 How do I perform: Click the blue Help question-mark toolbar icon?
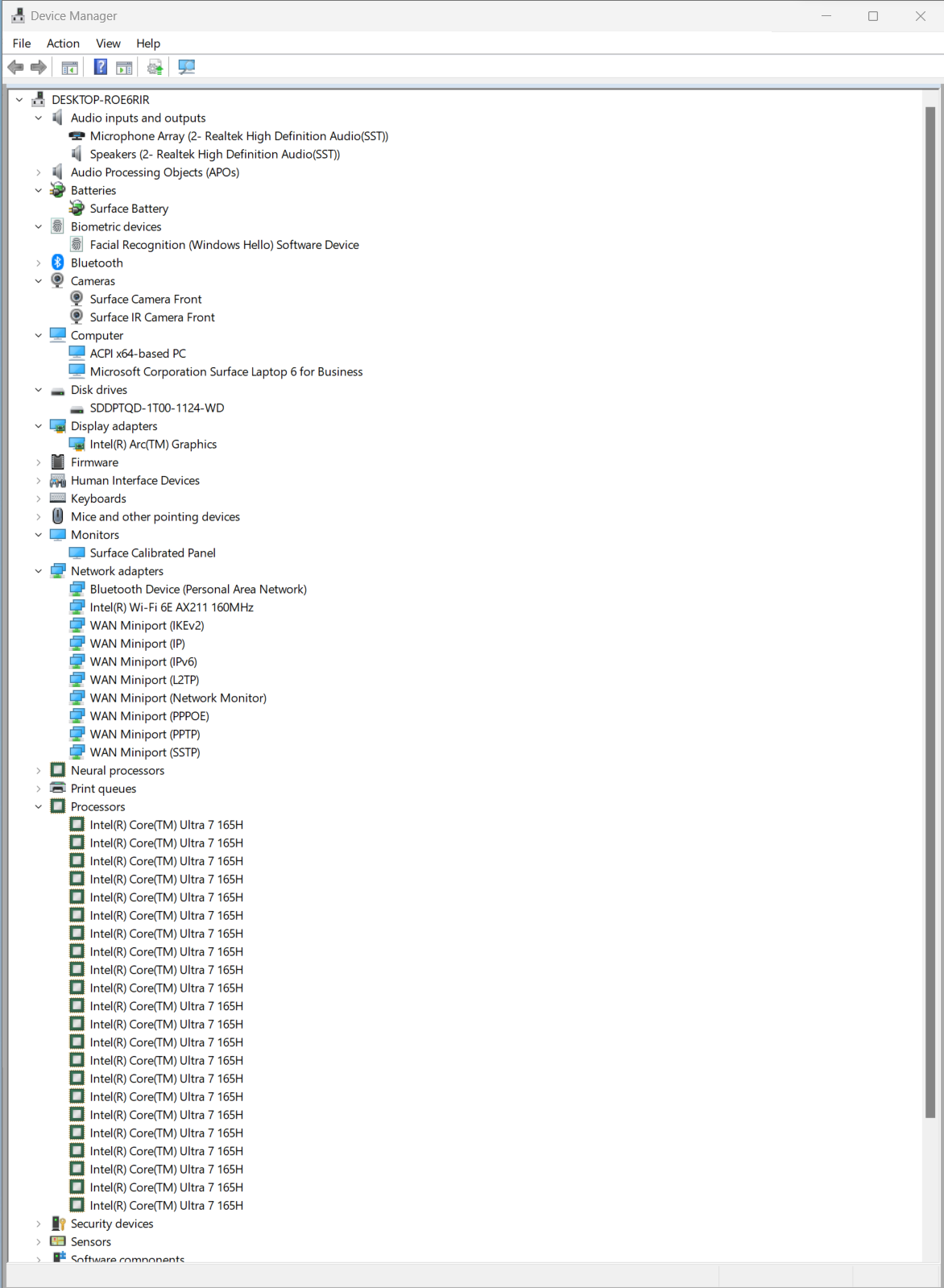101,67
